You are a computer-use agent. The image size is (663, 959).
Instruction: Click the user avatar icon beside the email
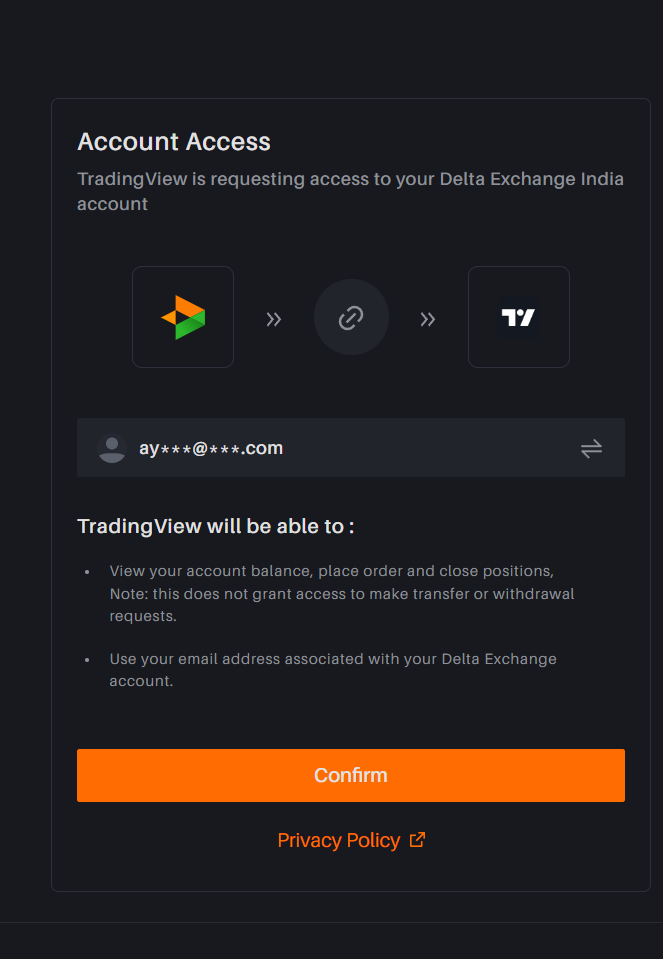click(112, 448)
